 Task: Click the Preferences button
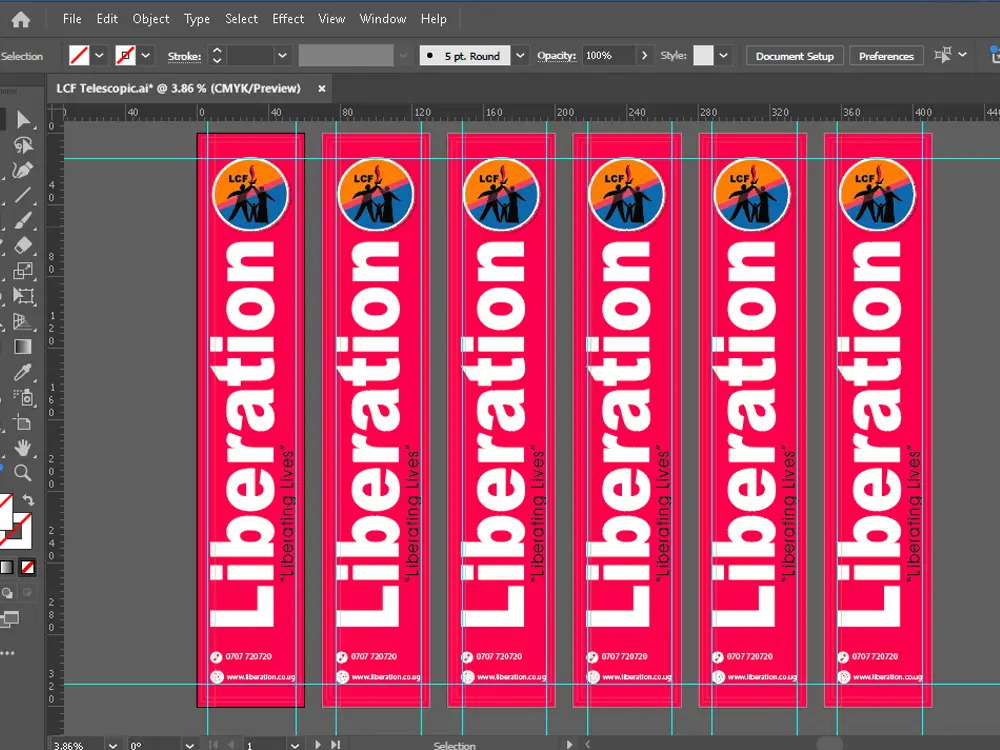(886, 56)
